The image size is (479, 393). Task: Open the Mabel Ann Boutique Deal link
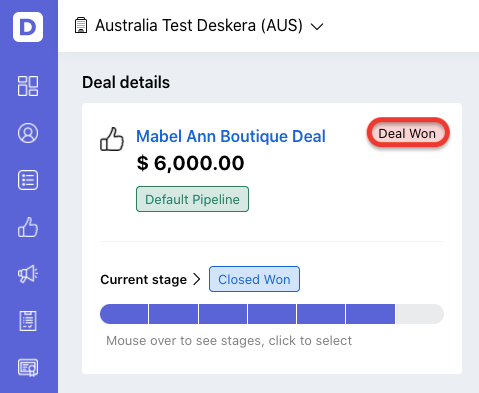click(x=231, y=136)
